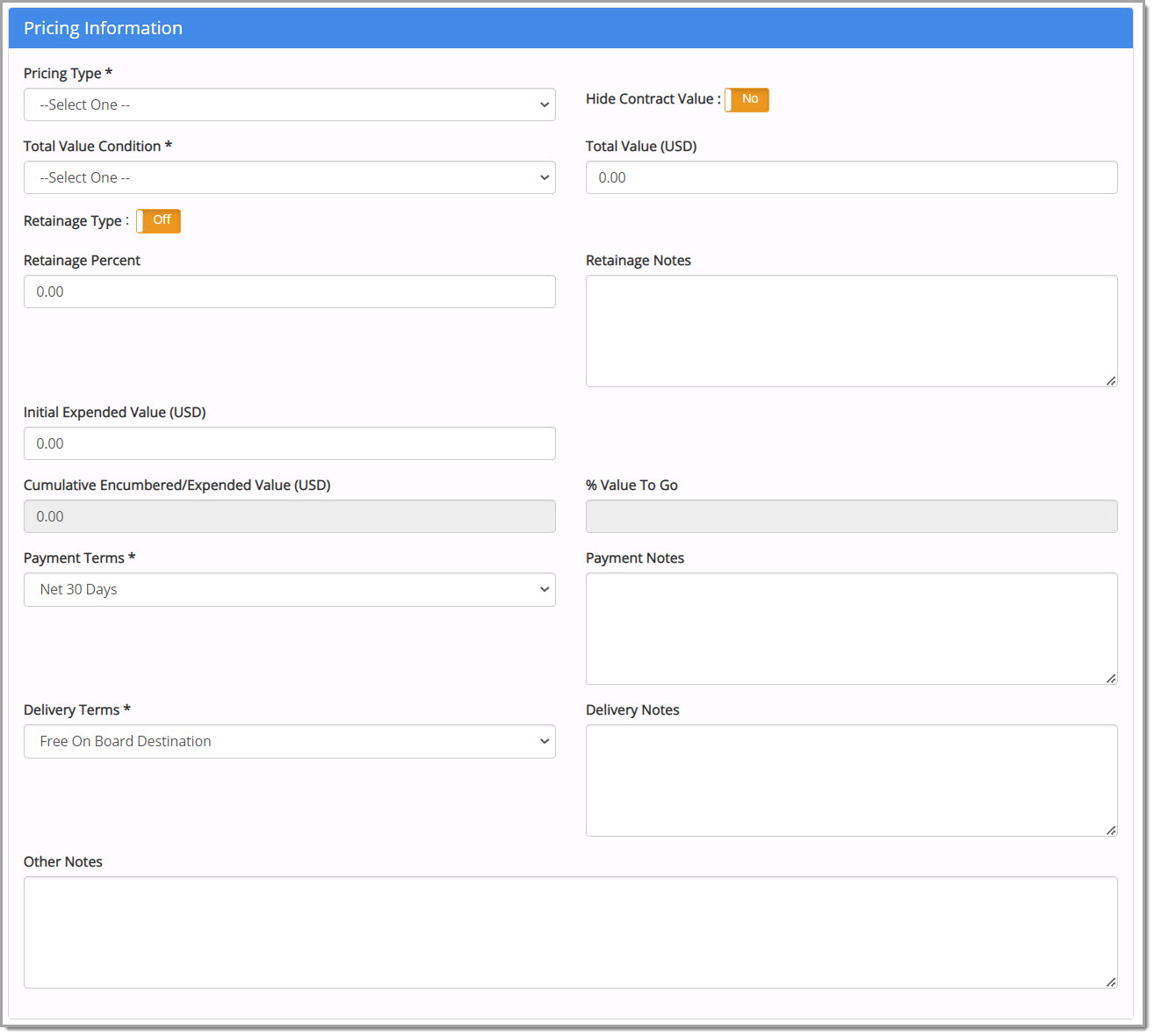Click the Initial Expended Value (USD) field

tap(289, 443)
